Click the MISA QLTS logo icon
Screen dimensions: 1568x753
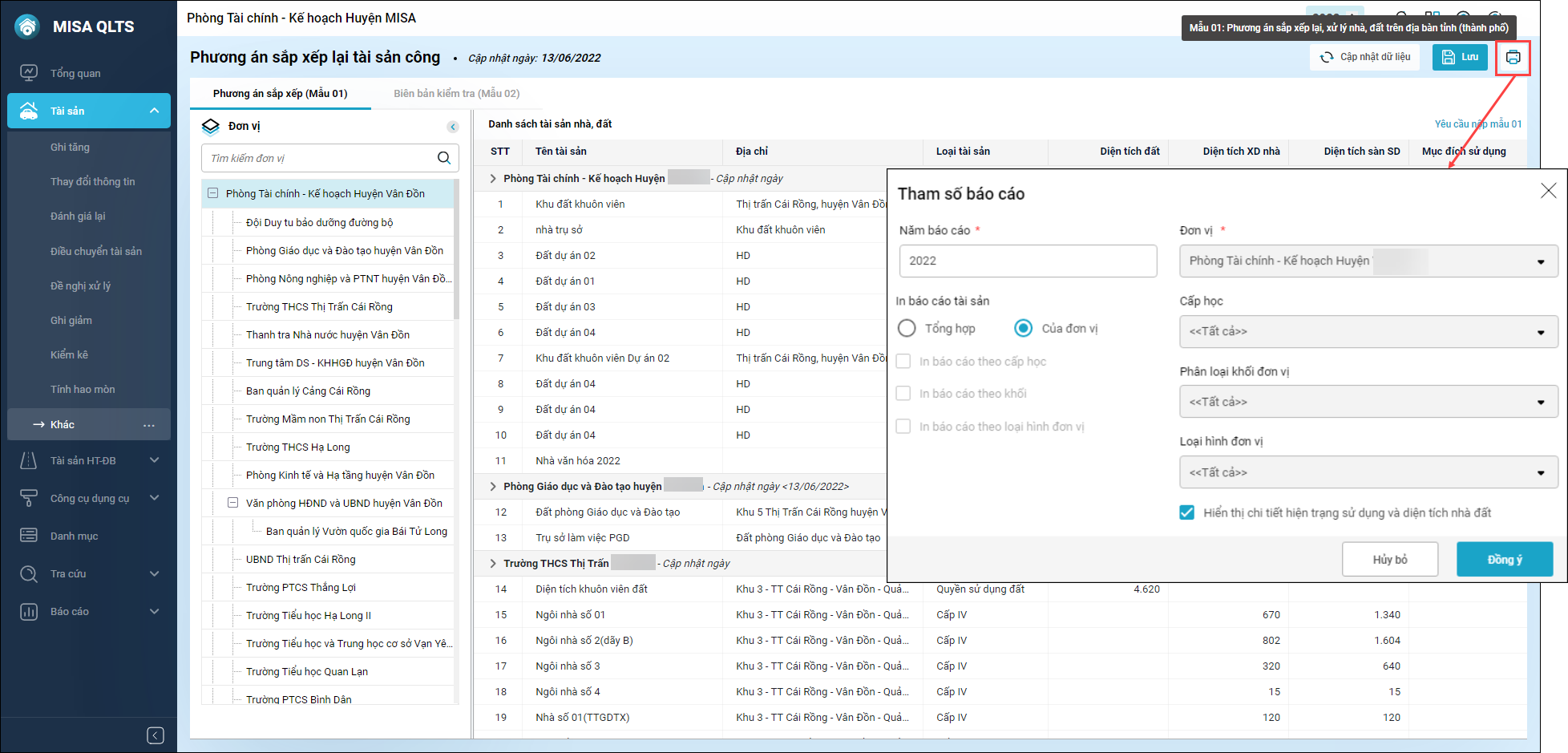[x=27, y=26]
